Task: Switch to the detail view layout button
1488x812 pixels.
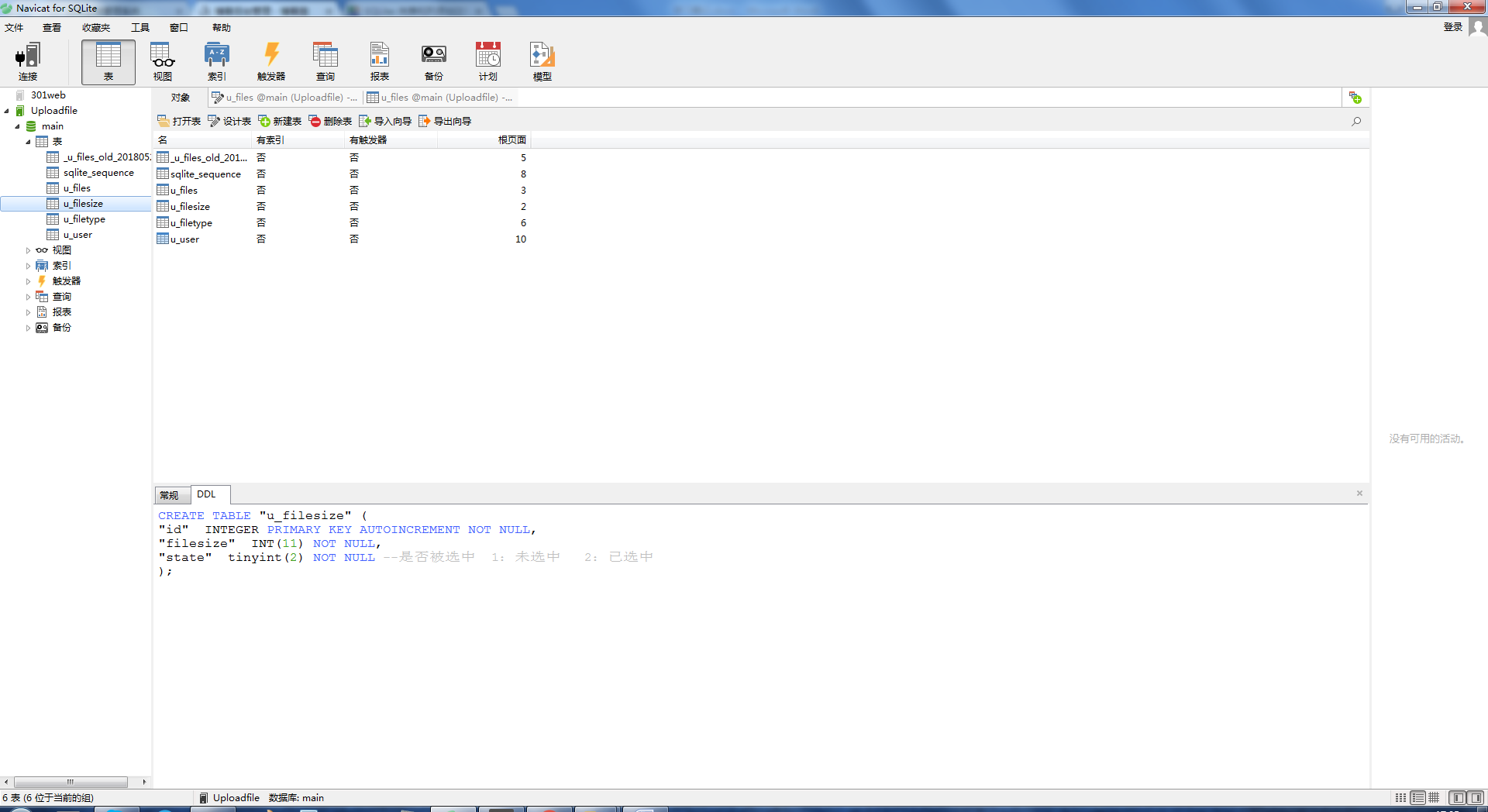Action: click(1417, 797)
